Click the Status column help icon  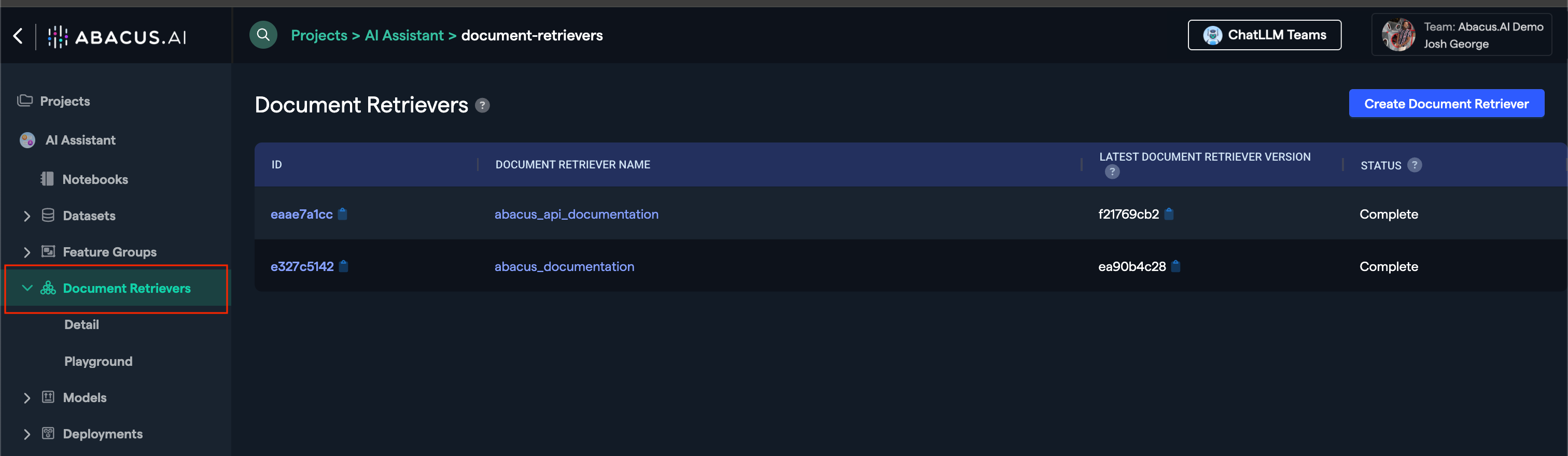[x=1415, y=165]
